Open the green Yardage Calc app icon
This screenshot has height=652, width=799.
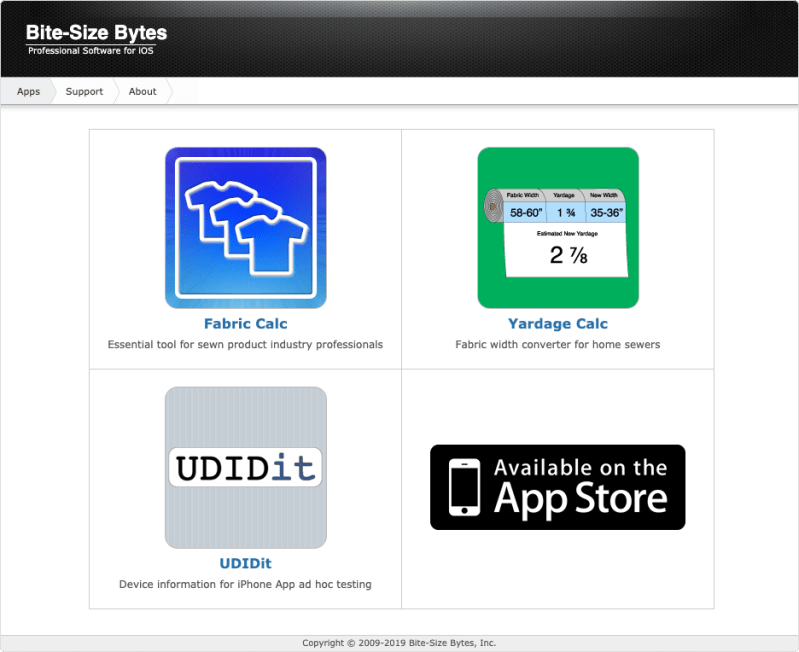pos(558,228)
